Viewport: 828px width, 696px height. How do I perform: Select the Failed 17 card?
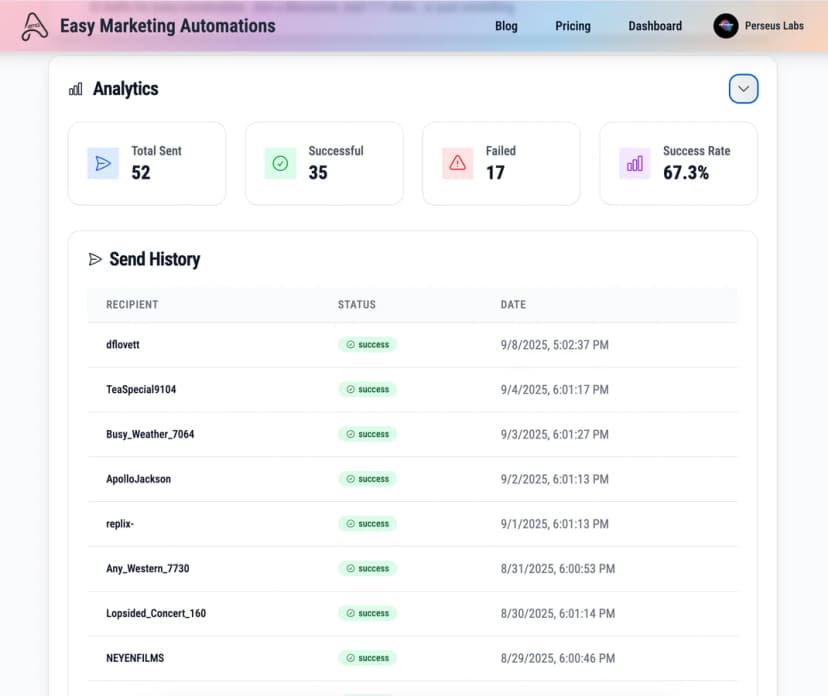tap(501, 164)
